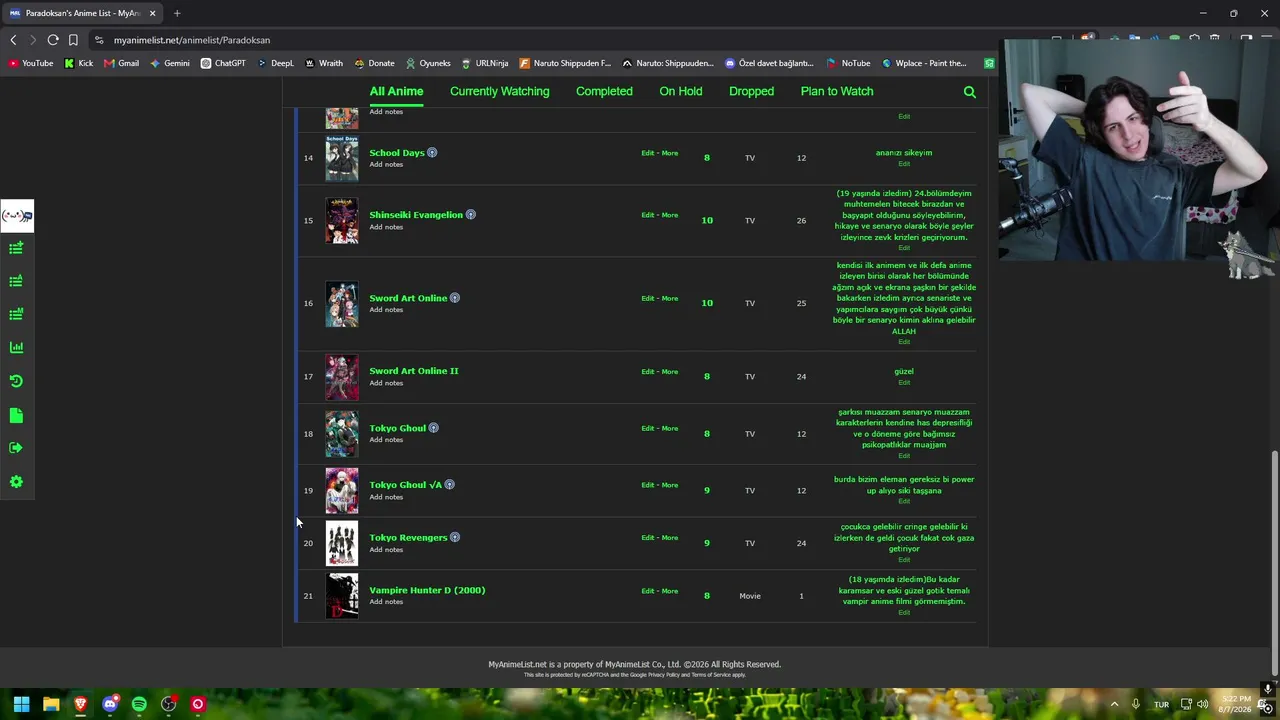Open the Vampire Hunter D (2000) title link
Screen dimensions: 1280x720
[427, 590]
